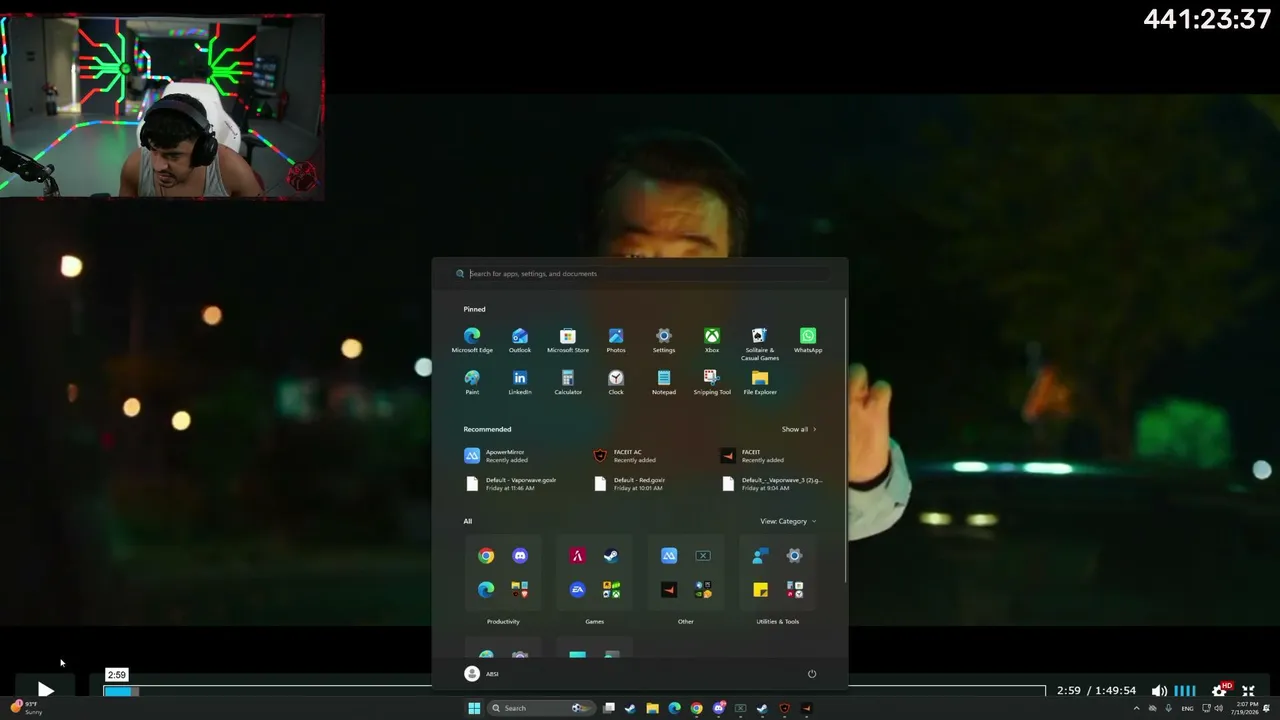Adjust the video player volume bars

[x=1185, y=691]
